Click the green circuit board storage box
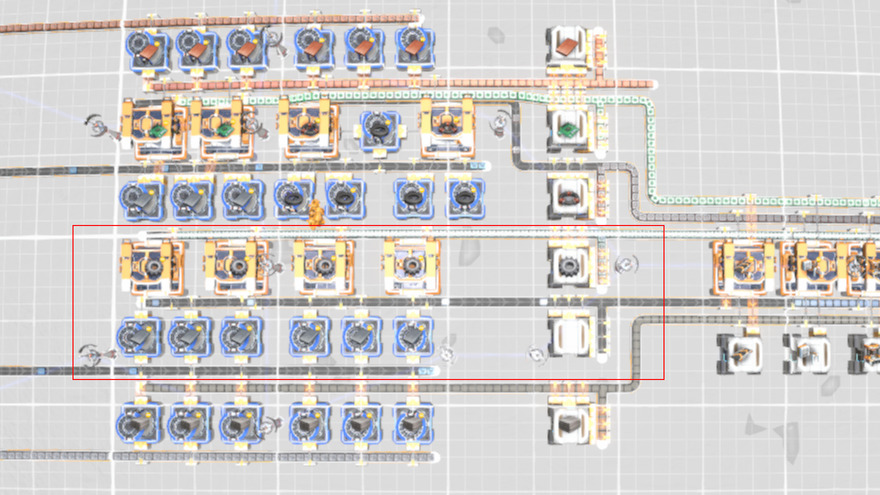880x495 pixels. click(x=567, y=127)
